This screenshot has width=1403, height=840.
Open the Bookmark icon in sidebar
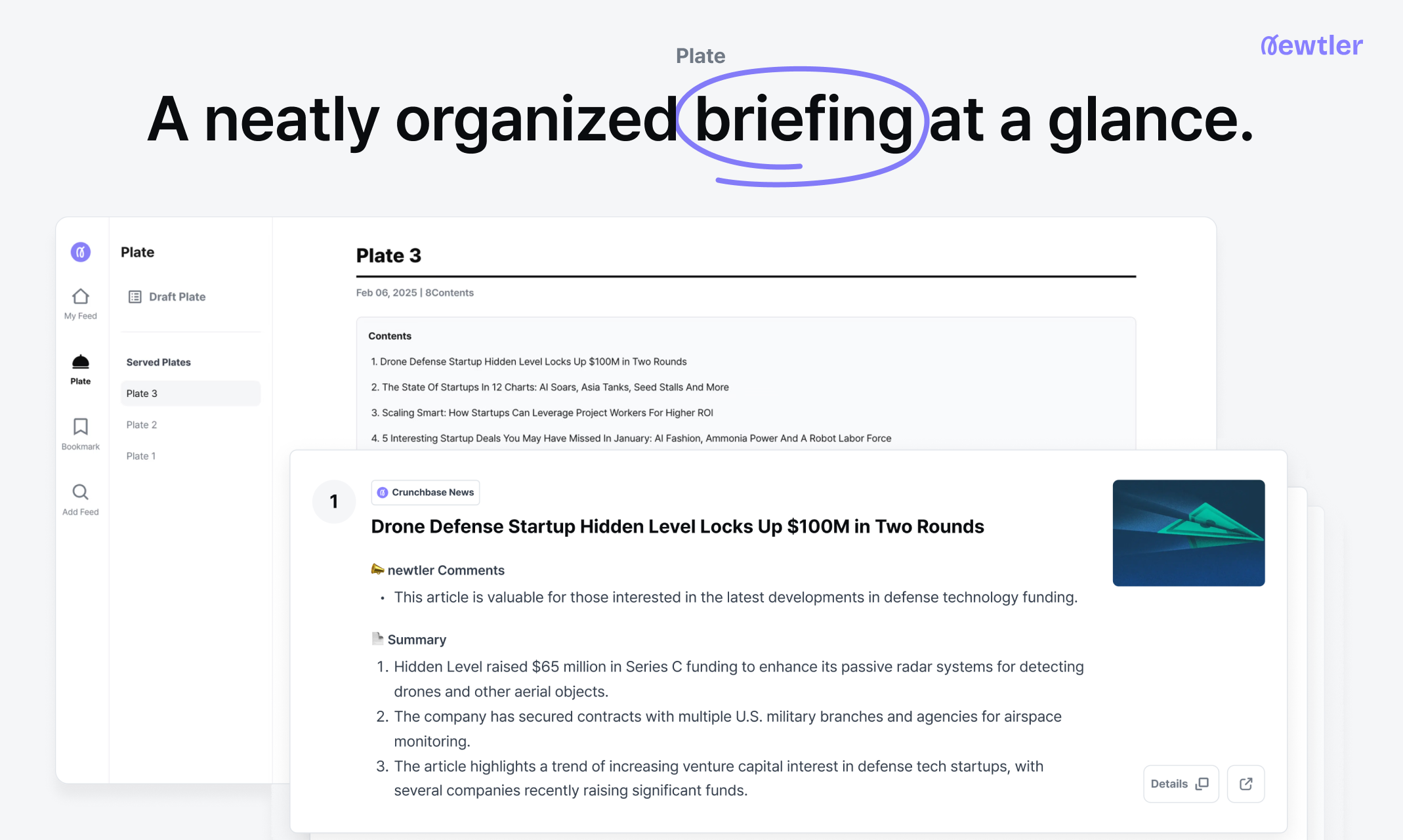pyautogui.click(x=80, y=427)
